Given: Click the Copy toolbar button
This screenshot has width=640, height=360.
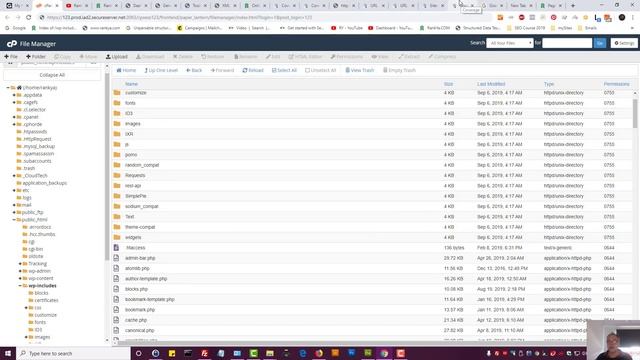Looking at the screenshot, I should coord(62,57).
